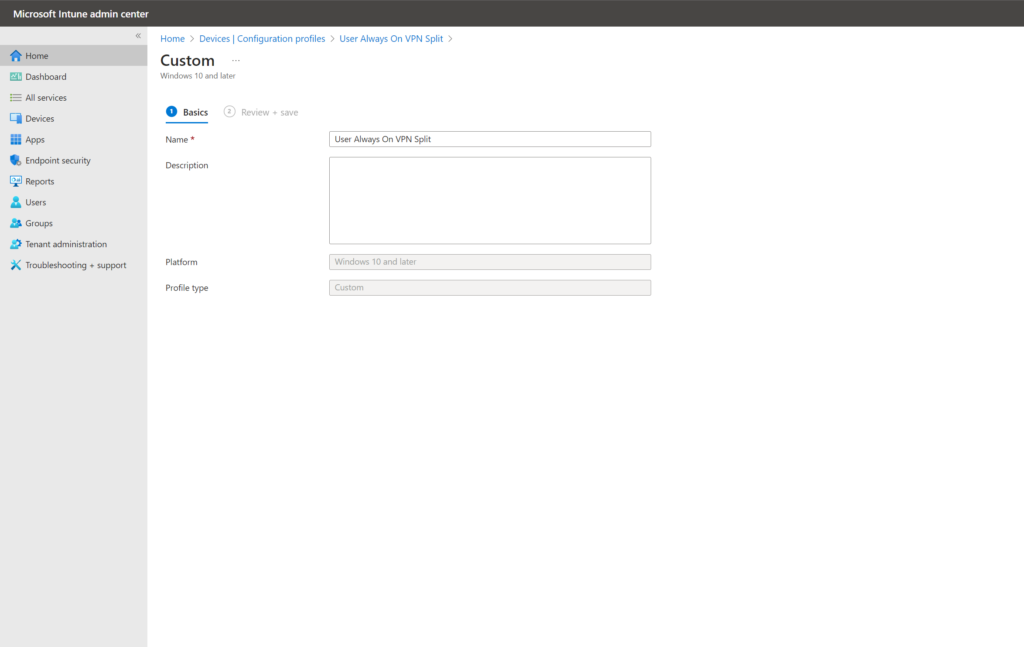Click the step 2 circle of Review

pyautogui.click(x=229, y=112)
